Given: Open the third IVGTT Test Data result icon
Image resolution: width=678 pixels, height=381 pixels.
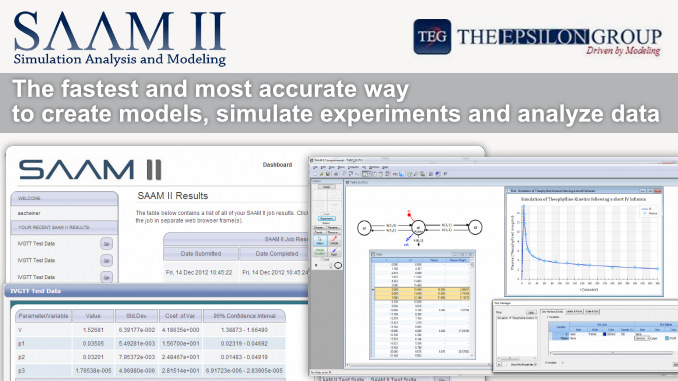Looking at the screenshot, I should [106, 277].
